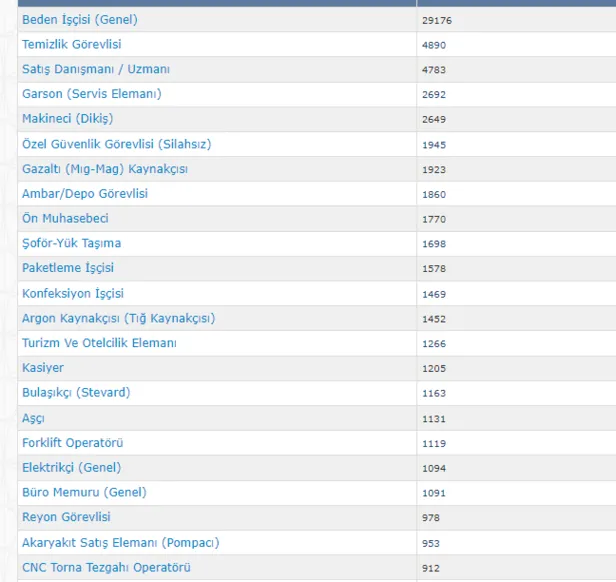Click Konfeksiyon İşçisi link
The image size is (616, 582).
click(x=73, y=293)
